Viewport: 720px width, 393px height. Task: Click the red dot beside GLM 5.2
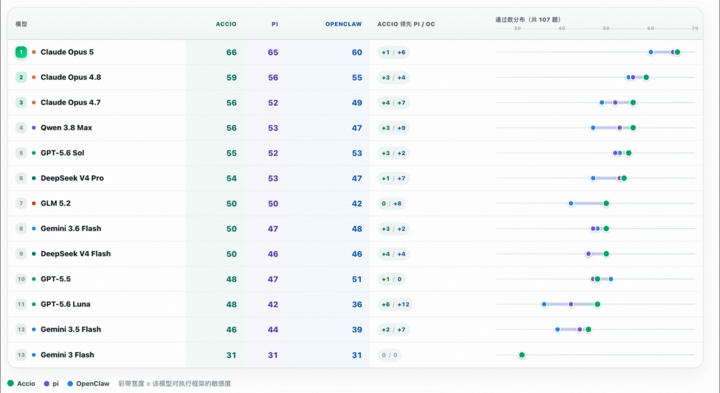[x=34, y=203]
